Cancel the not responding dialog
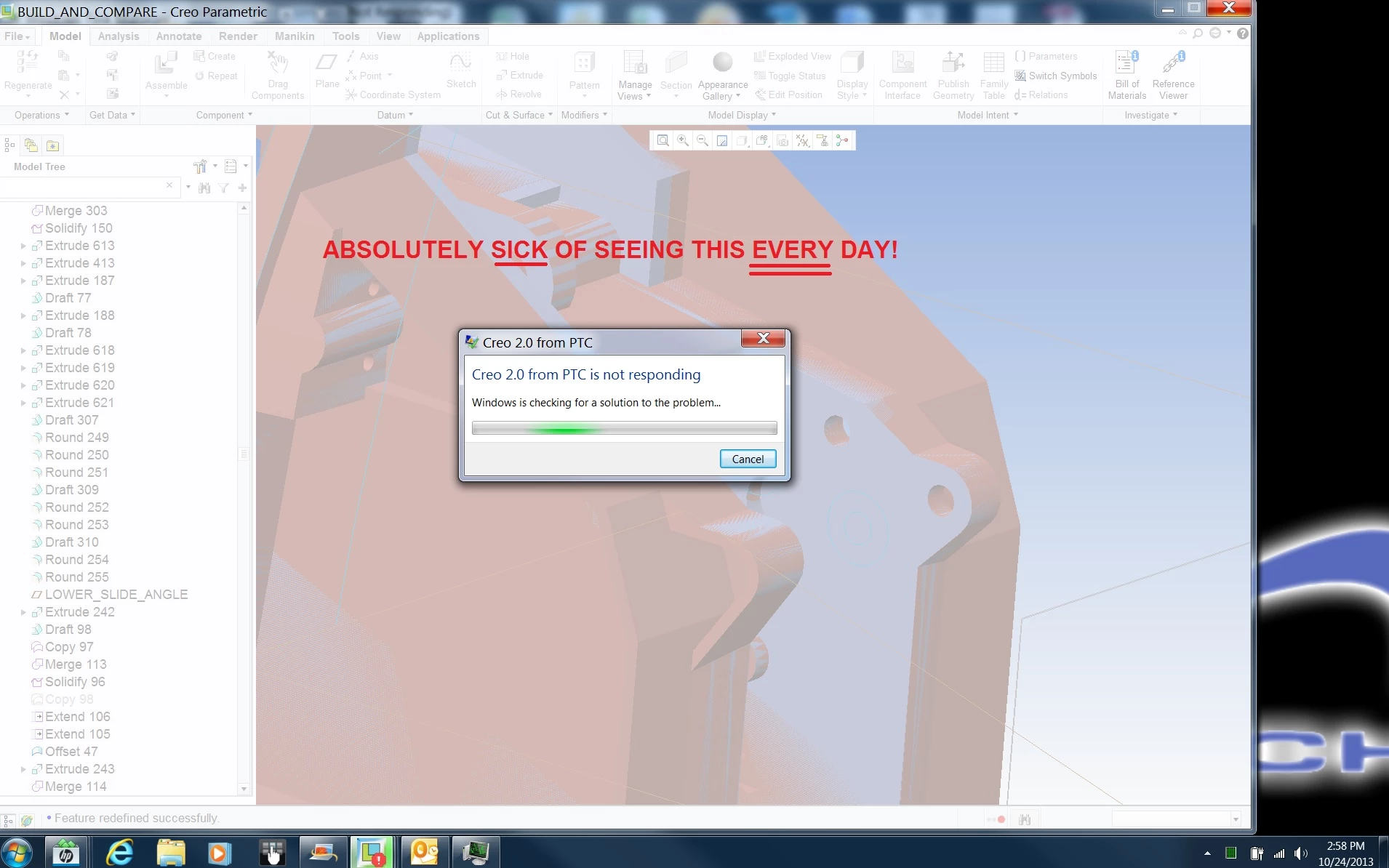Screen dimensions: 1389x868 click(748, 459)
